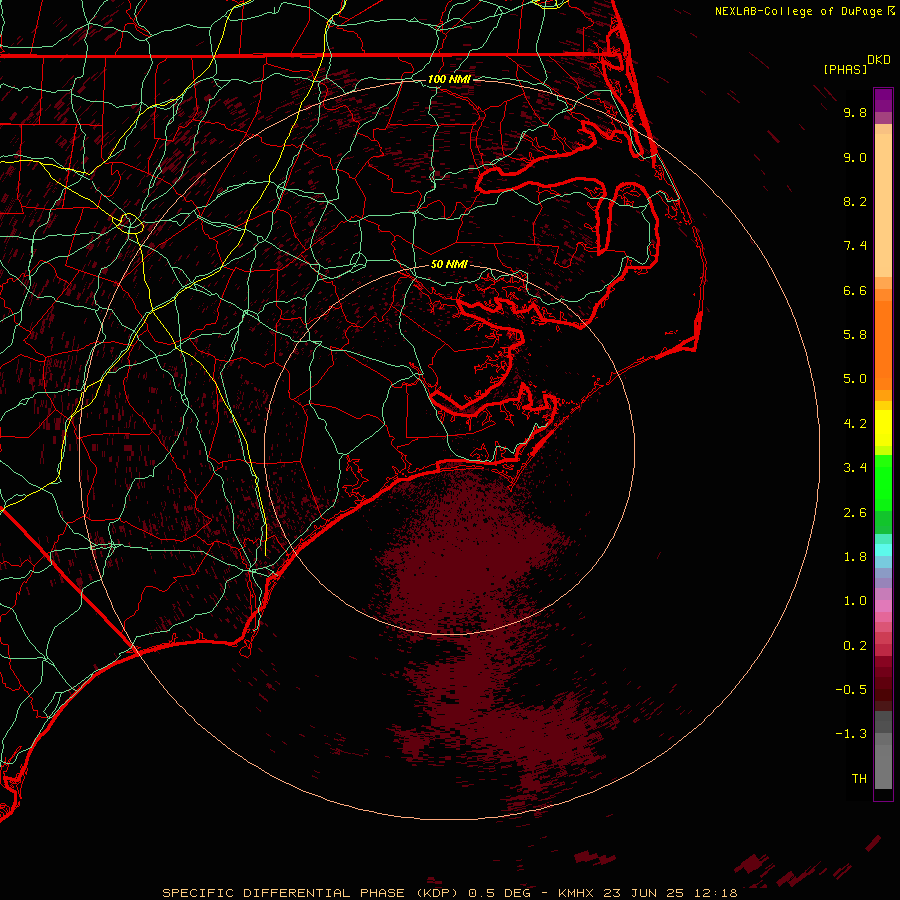Click the SPECIFIC DIFFERENTIAL PHASE caption text
The height and width of the screenshot is (900, 900).
(284, 893)
